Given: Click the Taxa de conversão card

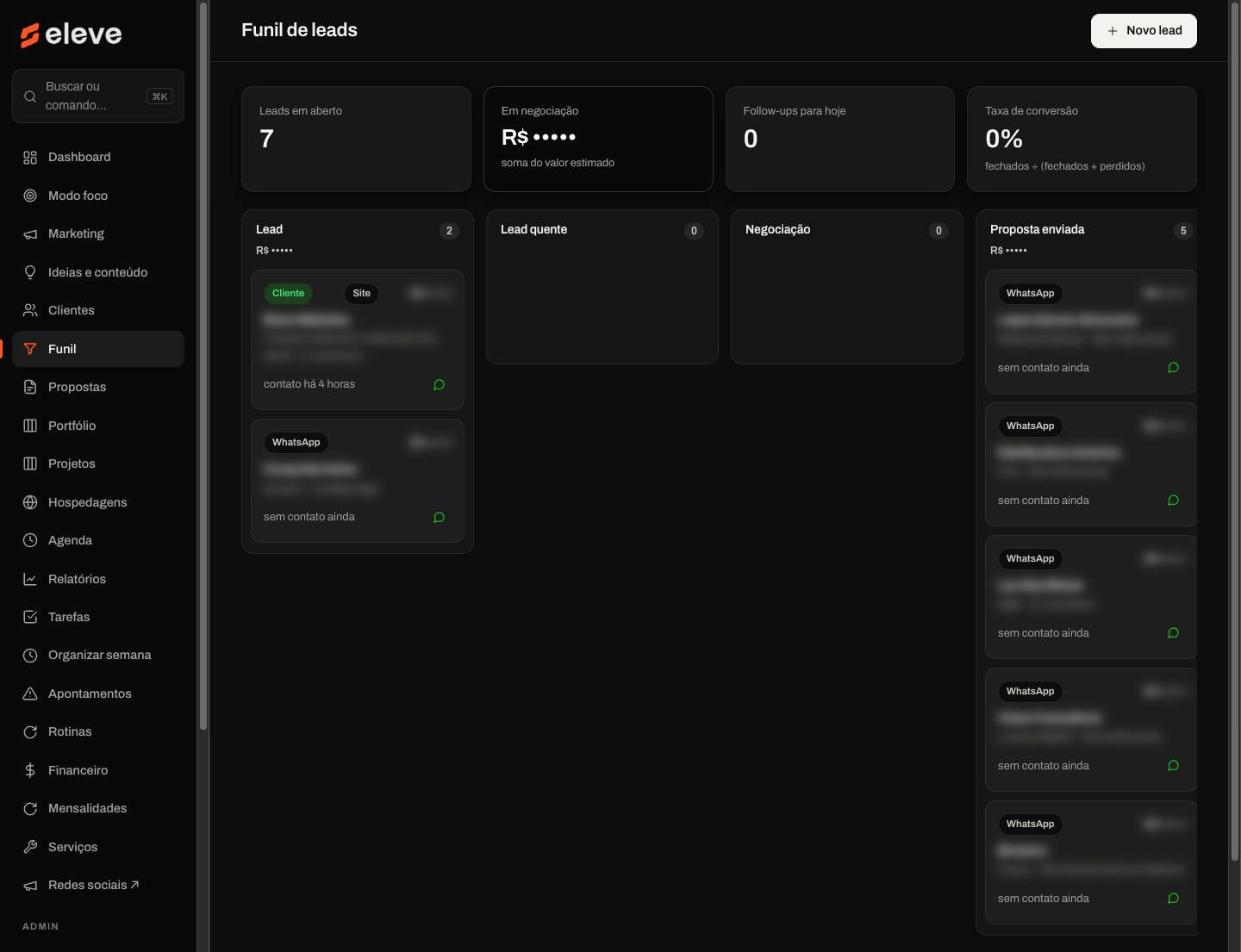Looking at the screenshot, I should 1082,139.
